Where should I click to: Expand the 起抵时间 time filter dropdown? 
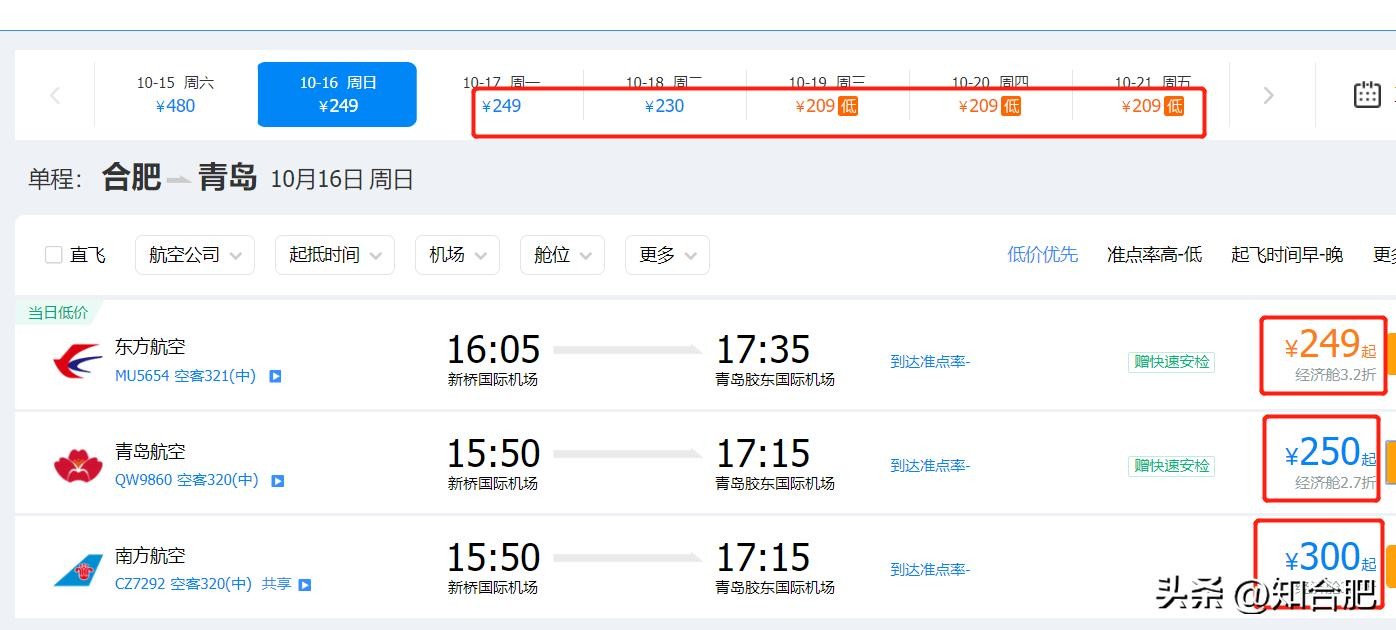(335, 255)
